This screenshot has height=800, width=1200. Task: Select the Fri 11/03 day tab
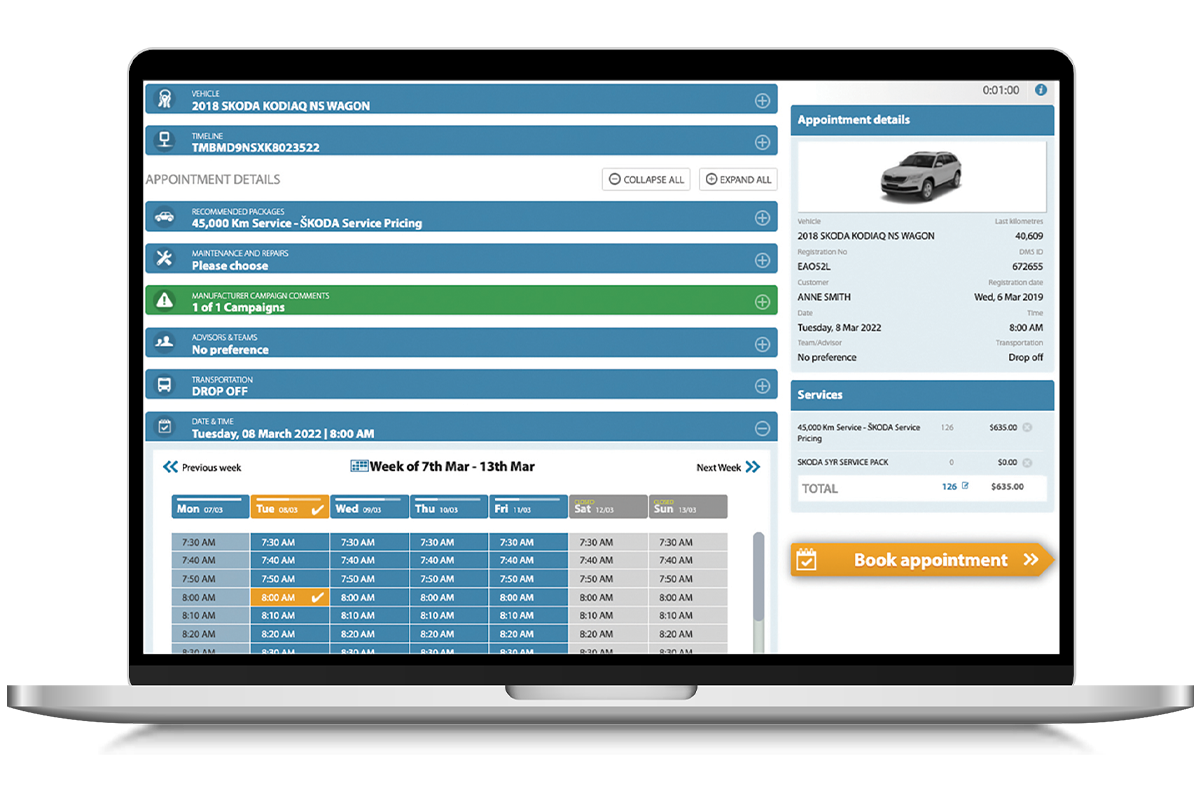coord(529,508)
